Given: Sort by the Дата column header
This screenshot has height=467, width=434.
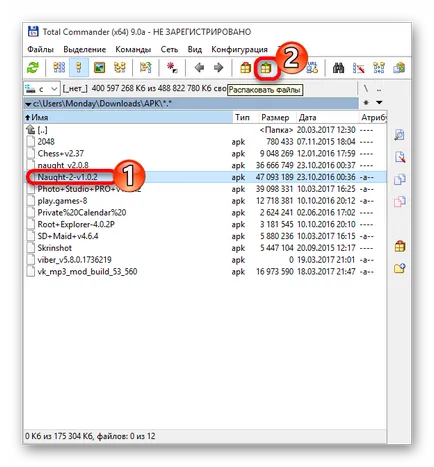Looking at the screenshot, I should (x=307, y=117).
